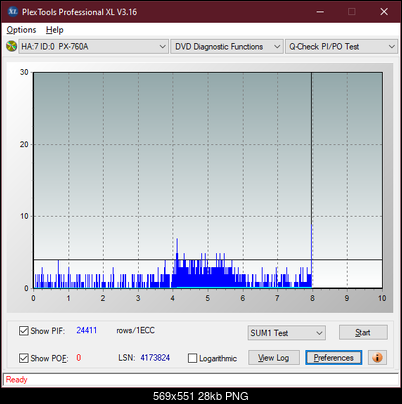
Task: Toggle the Show PIF checkbox
Action: 23,331
